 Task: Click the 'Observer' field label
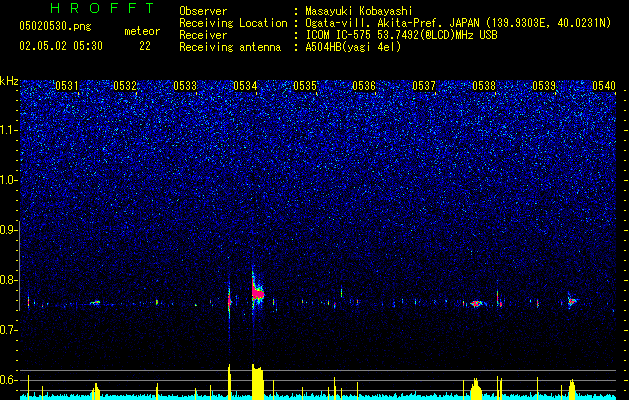(203, 11)
